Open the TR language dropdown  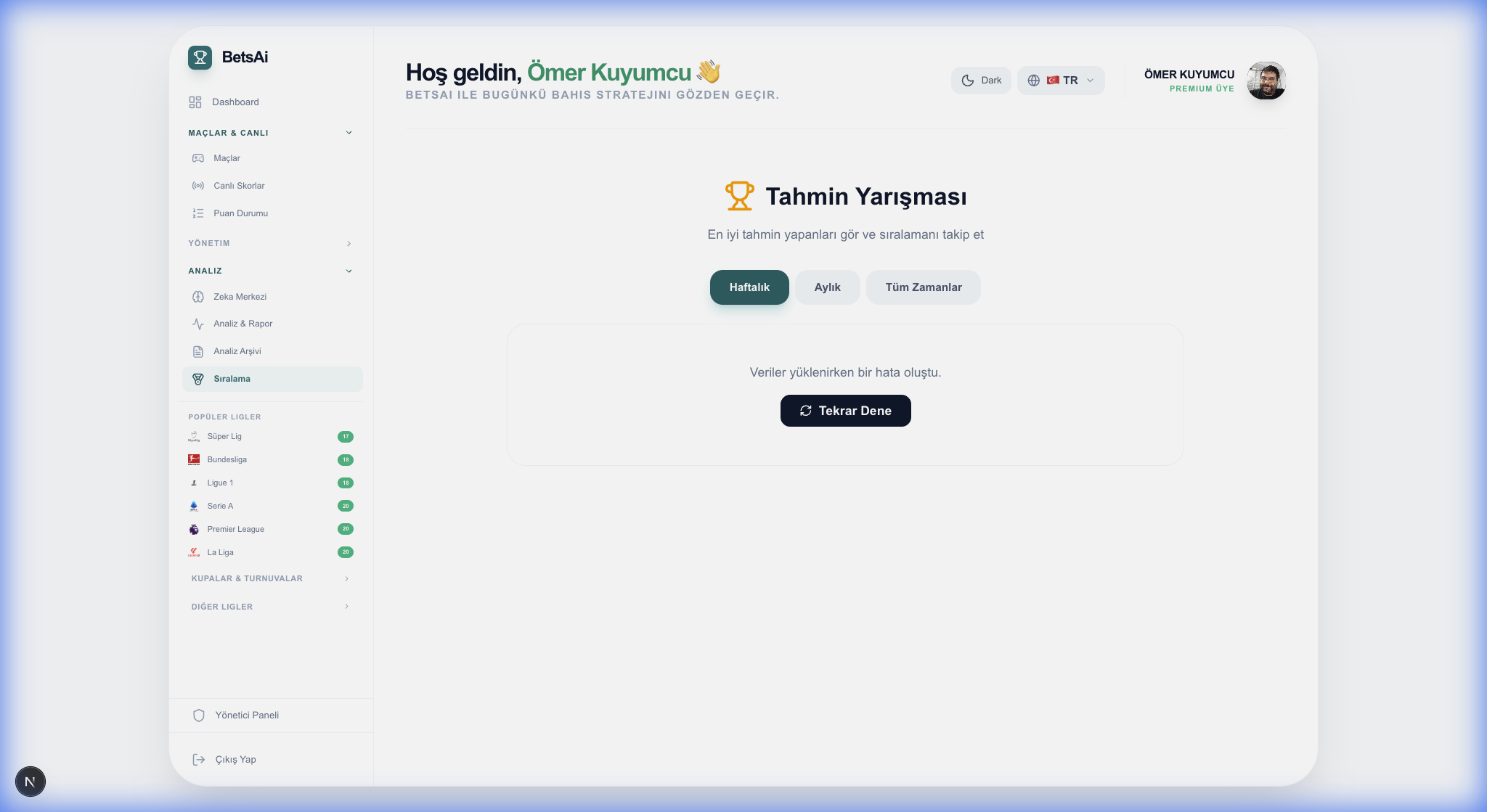pos(1061,81)
